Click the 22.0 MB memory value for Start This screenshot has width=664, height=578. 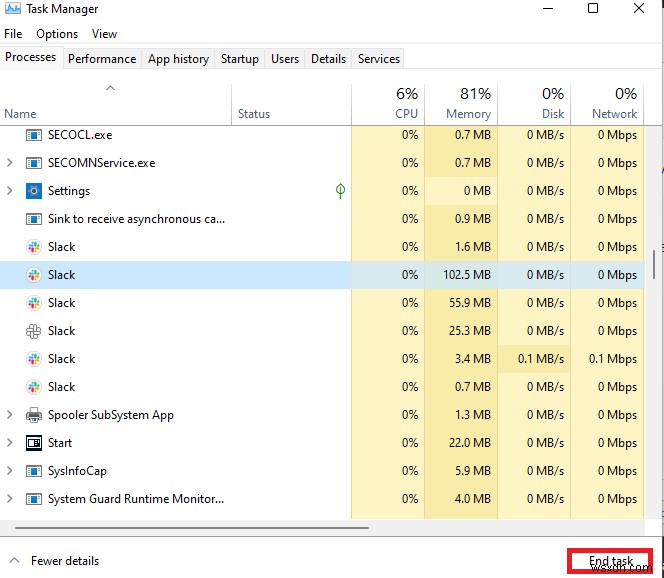click(470, 443)
